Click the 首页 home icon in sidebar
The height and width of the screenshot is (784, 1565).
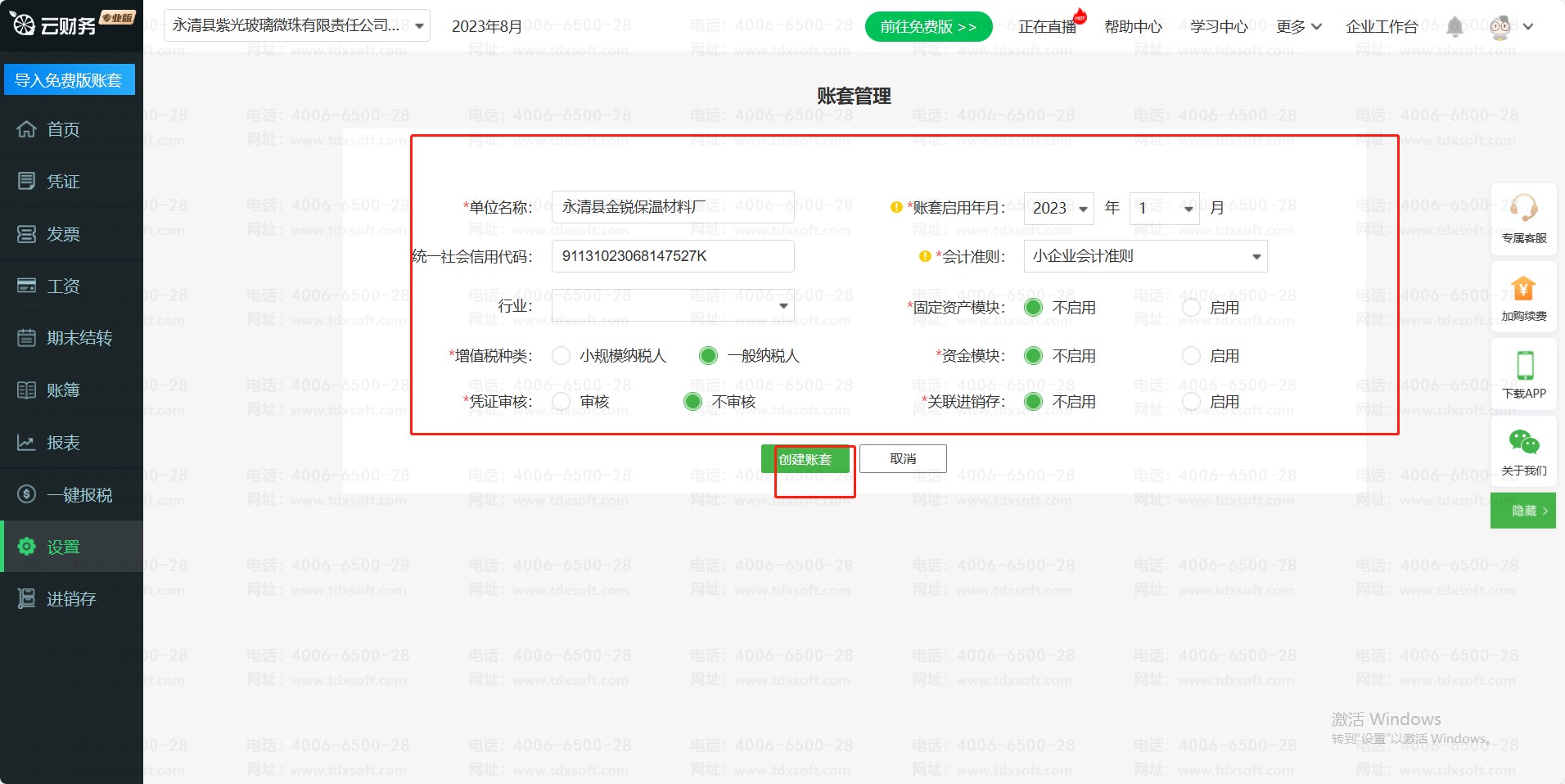[27, 129]
